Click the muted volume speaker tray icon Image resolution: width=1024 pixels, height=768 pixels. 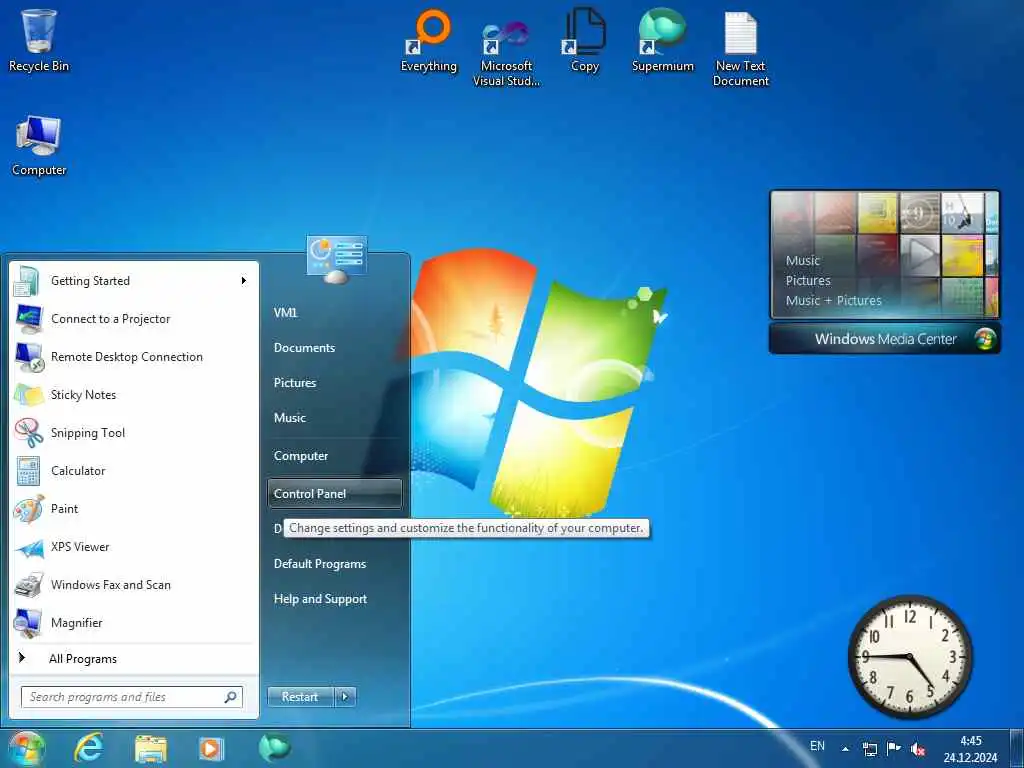(918, 749)
